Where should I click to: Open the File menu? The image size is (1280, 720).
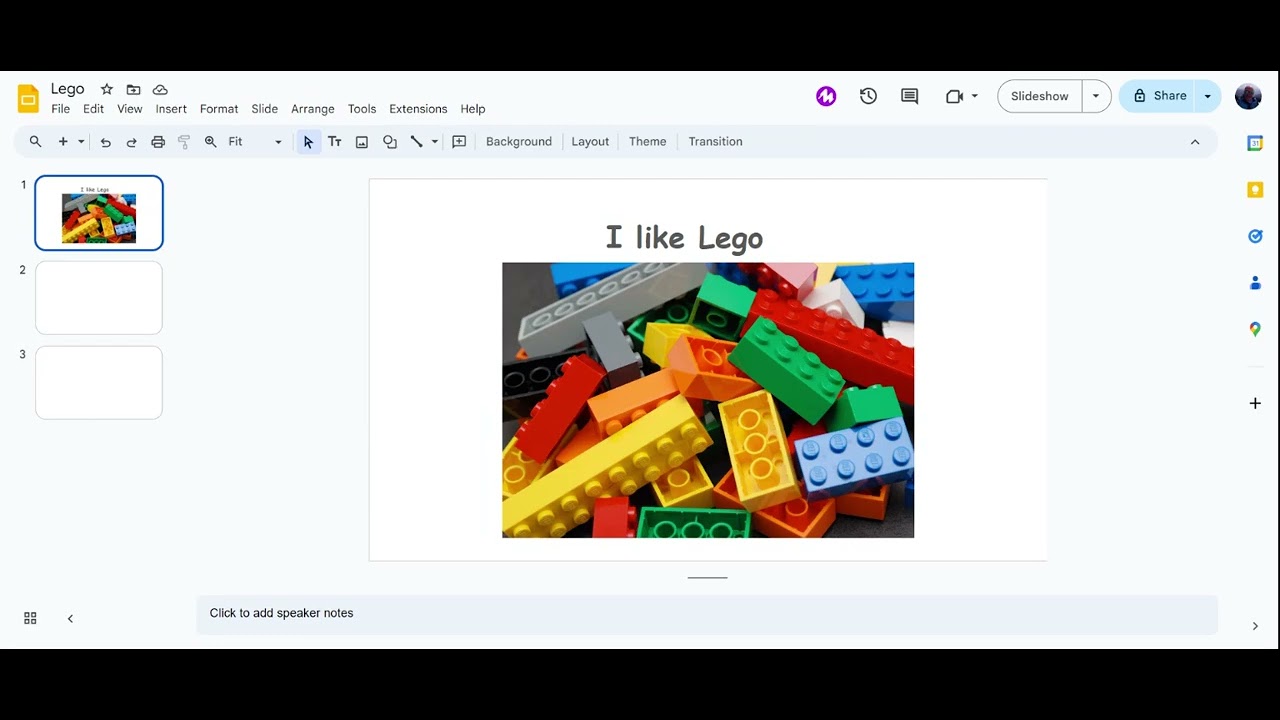61,109
